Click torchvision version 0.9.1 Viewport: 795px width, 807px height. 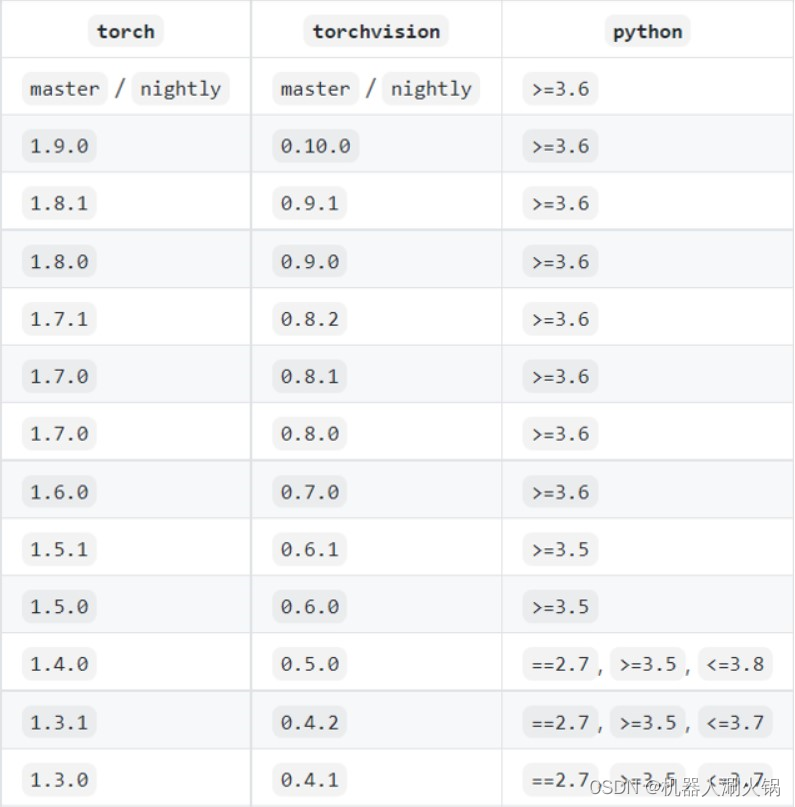309,203
